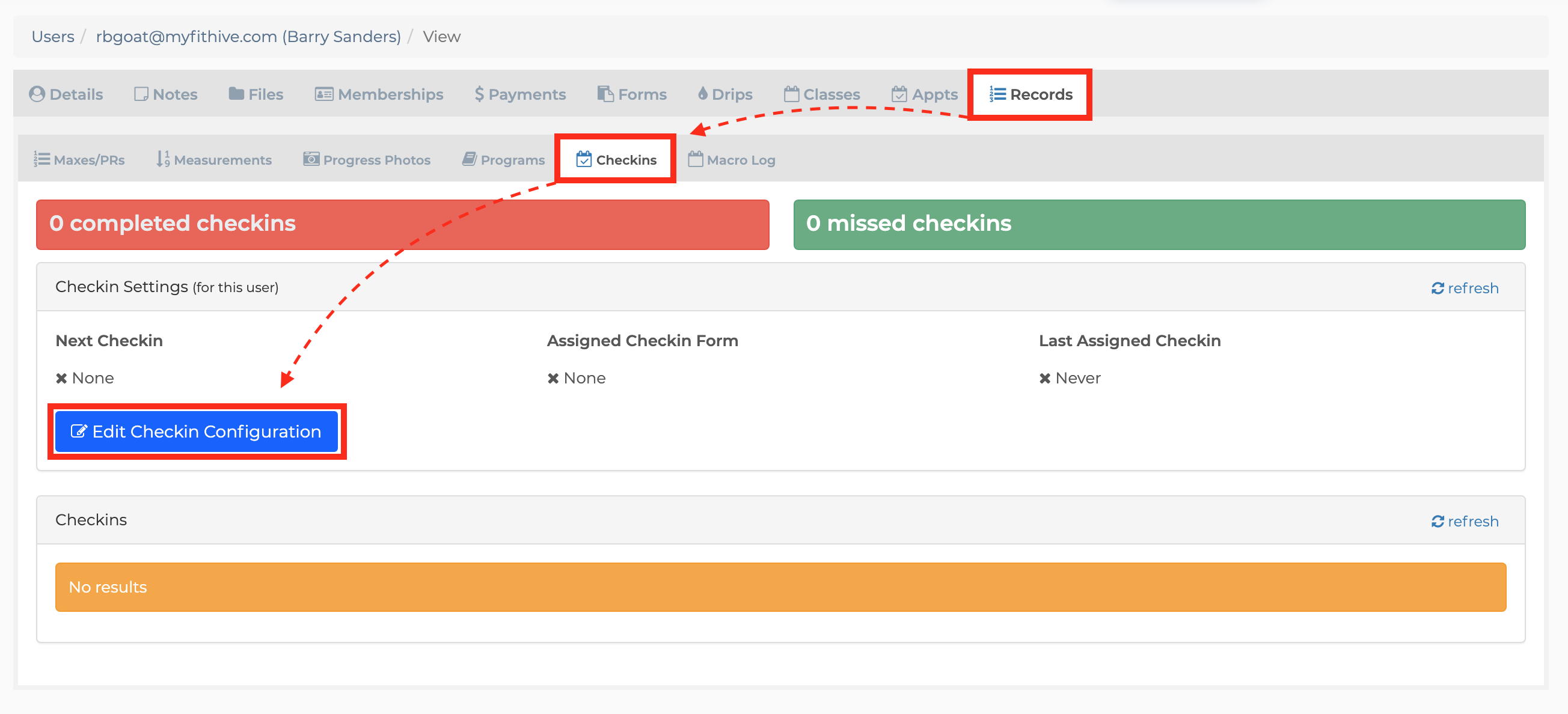Click the X icon beside Assigned Checkin Form None
The height and width of the screenshot is (714, 1568).
(x=553, y=378)
